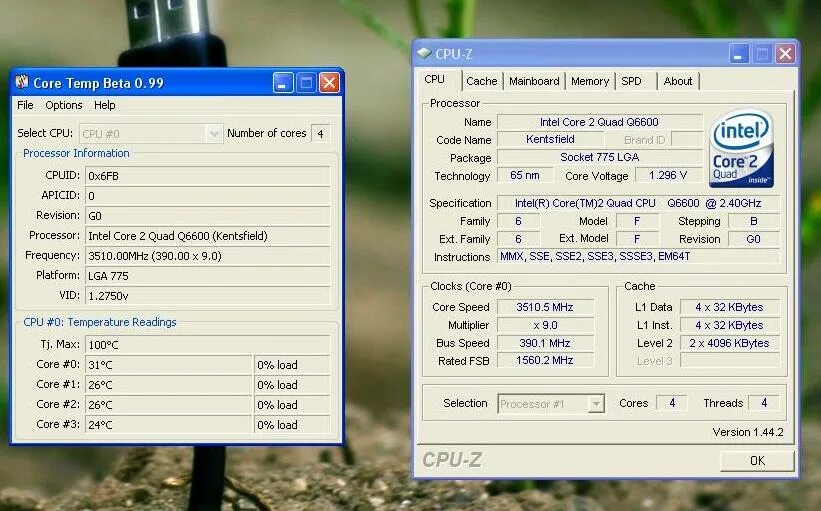Click the Bus Speed value 390.1 MHz
Image resolution: width=821 pixels, height=511 pixels.
click(545, 343)
